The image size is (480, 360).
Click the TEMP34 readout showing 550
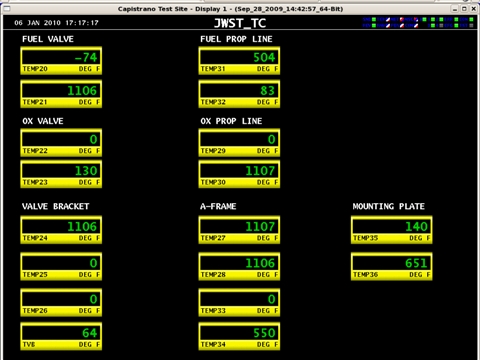[239, 336]
